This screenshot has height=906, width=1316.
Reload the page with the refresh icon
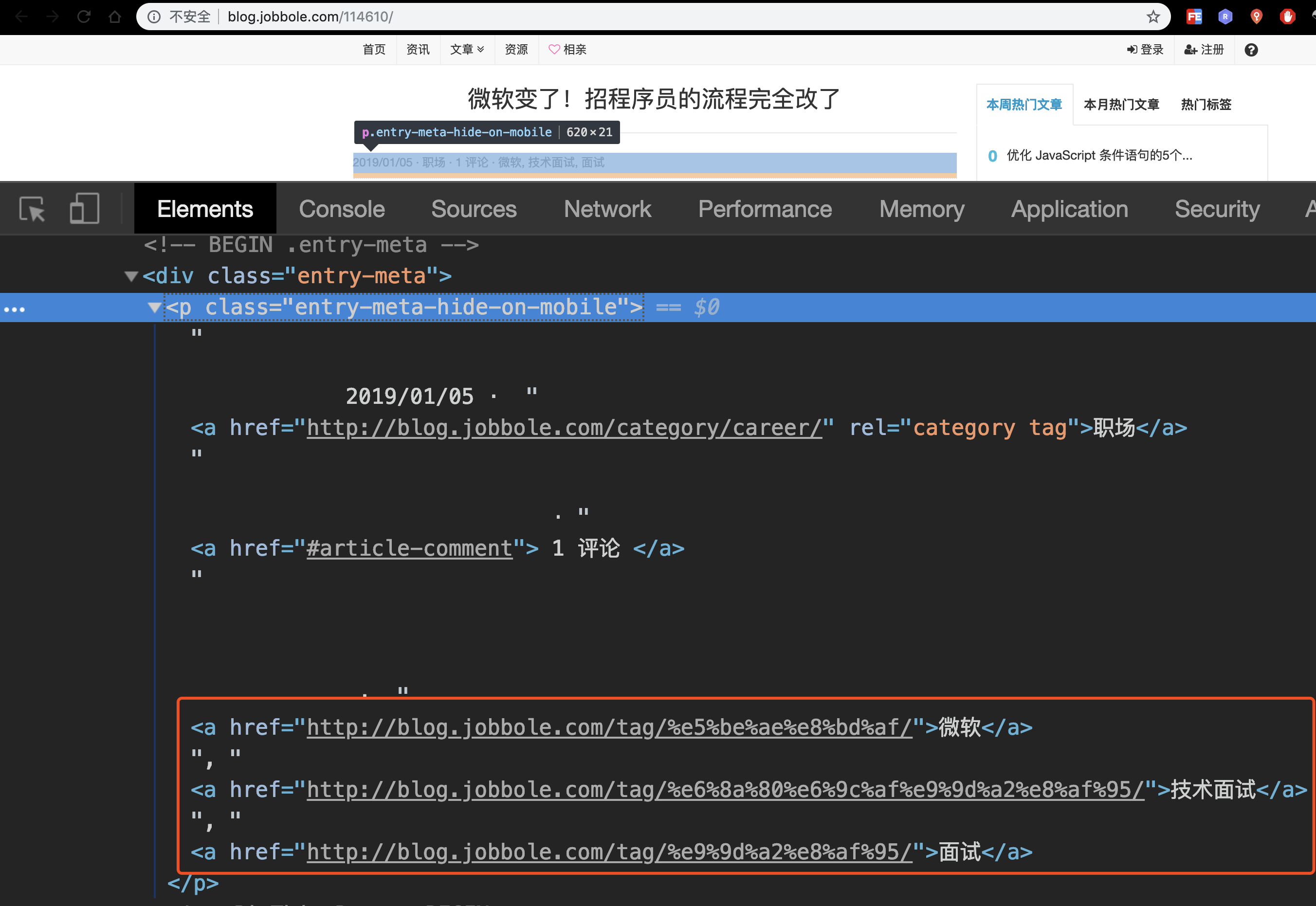pos(84,17)
